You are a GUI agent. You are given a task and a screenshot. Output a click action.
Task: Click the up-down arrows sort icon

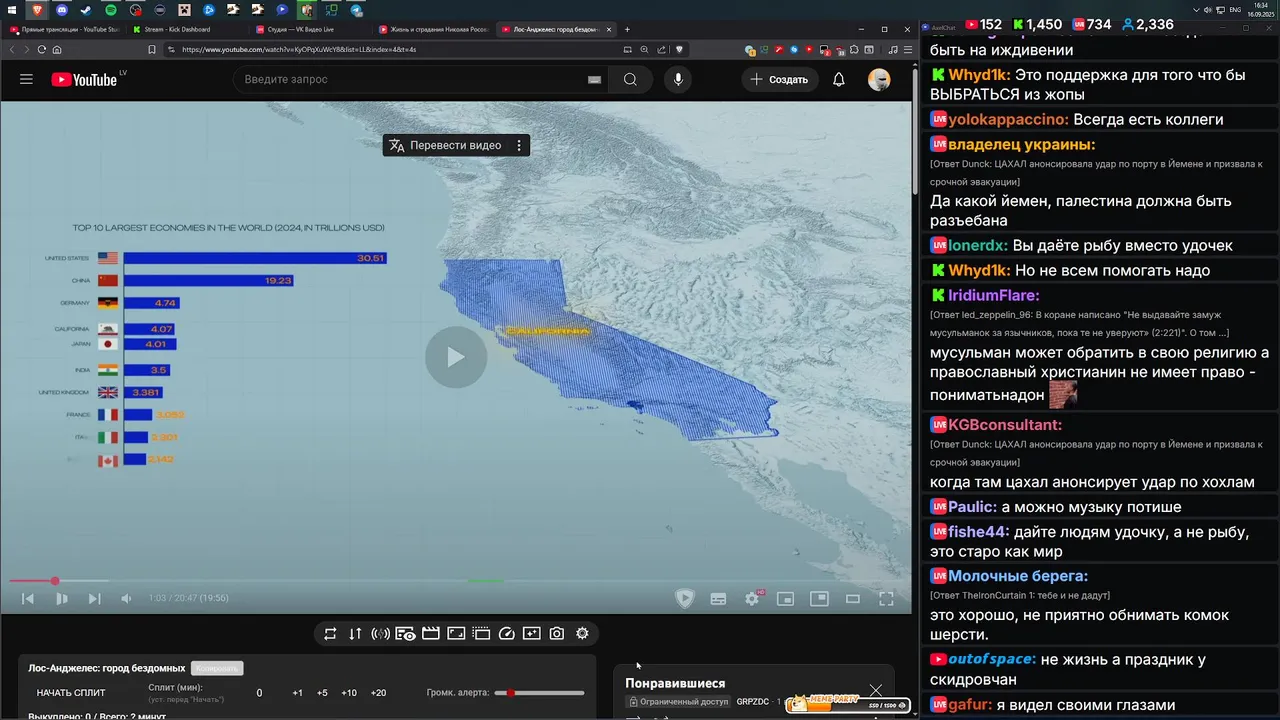click(355, 633)
